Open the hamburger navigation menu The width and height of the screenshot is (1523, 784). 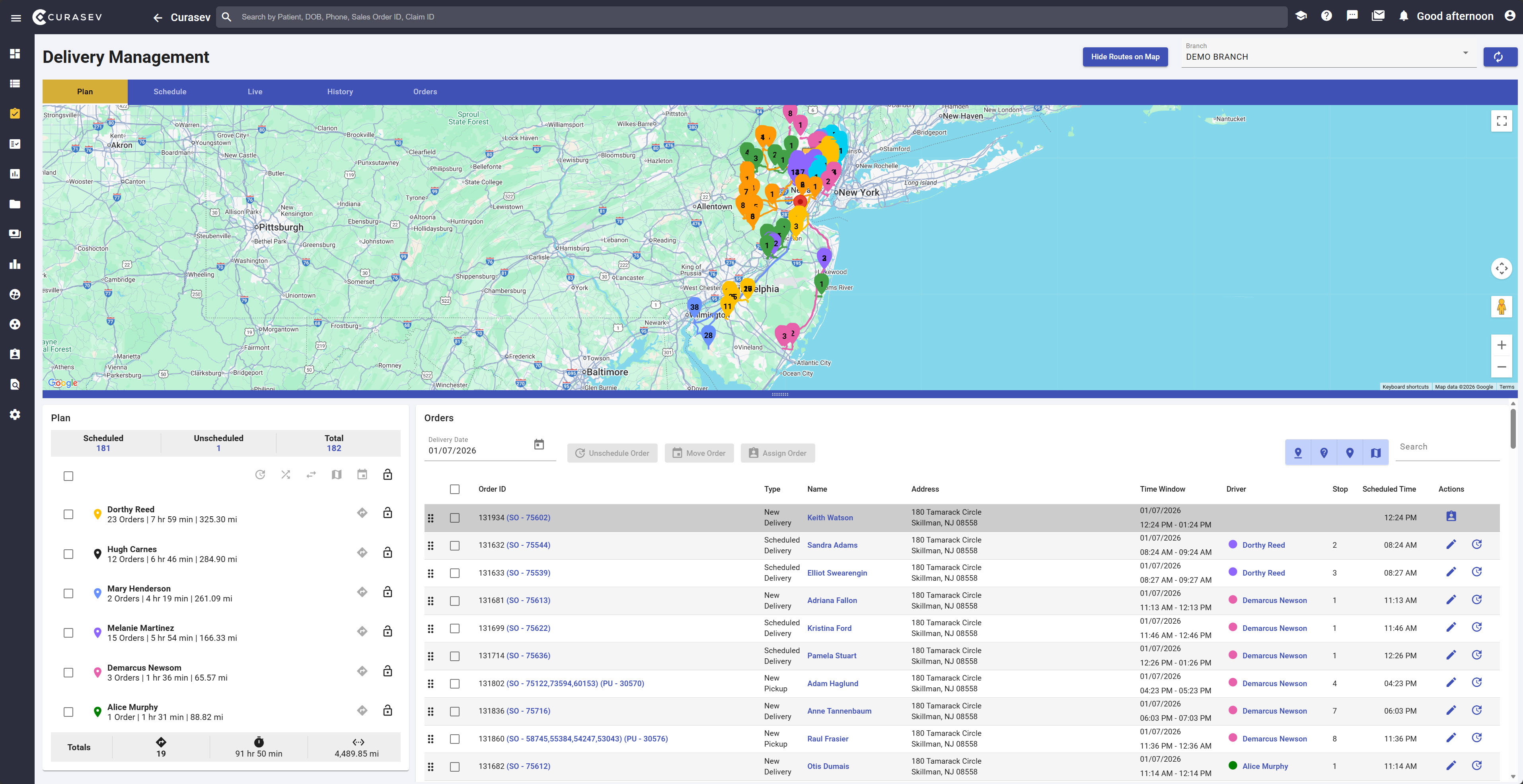(16, 18)
